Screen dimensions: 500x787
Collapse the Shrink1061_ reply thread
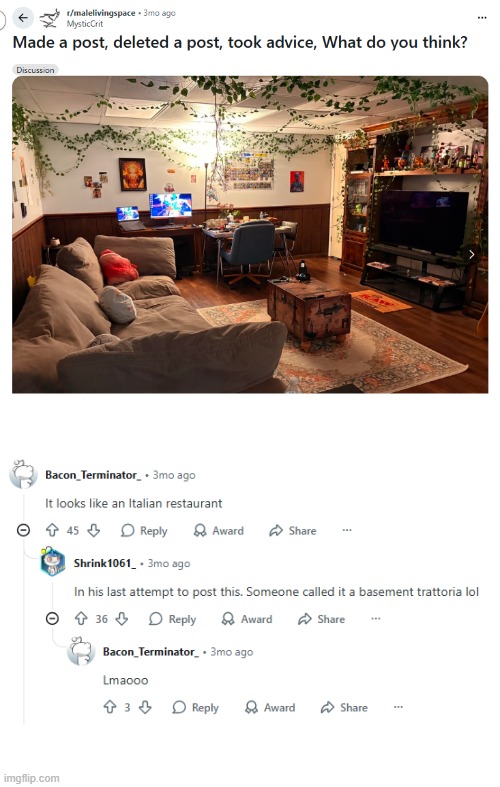pos(52,619)
